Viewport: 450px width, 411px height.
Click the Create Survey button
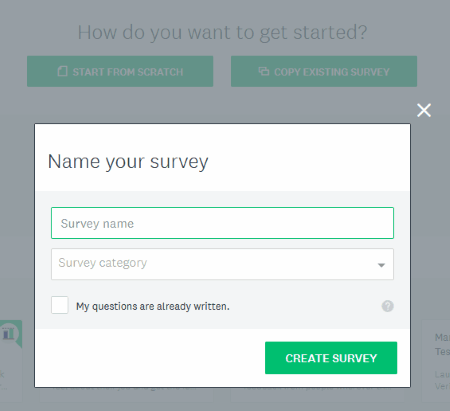tap(331, 358)
